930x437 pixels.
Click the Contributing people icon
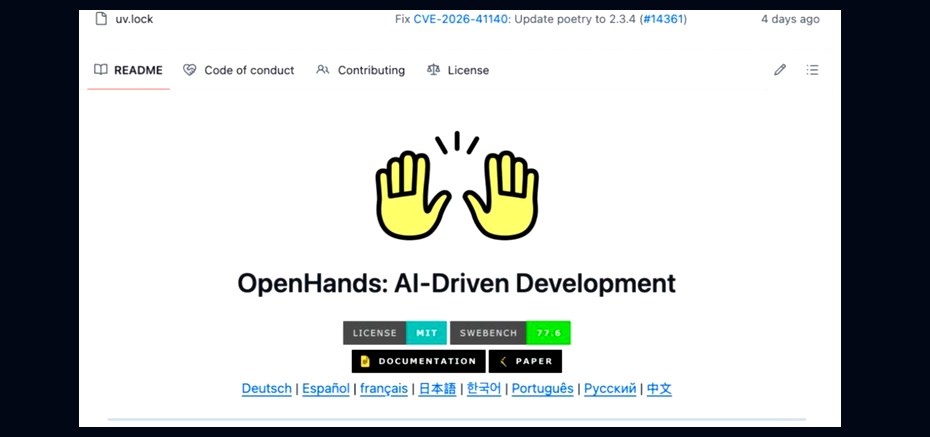tap(323, 69)
